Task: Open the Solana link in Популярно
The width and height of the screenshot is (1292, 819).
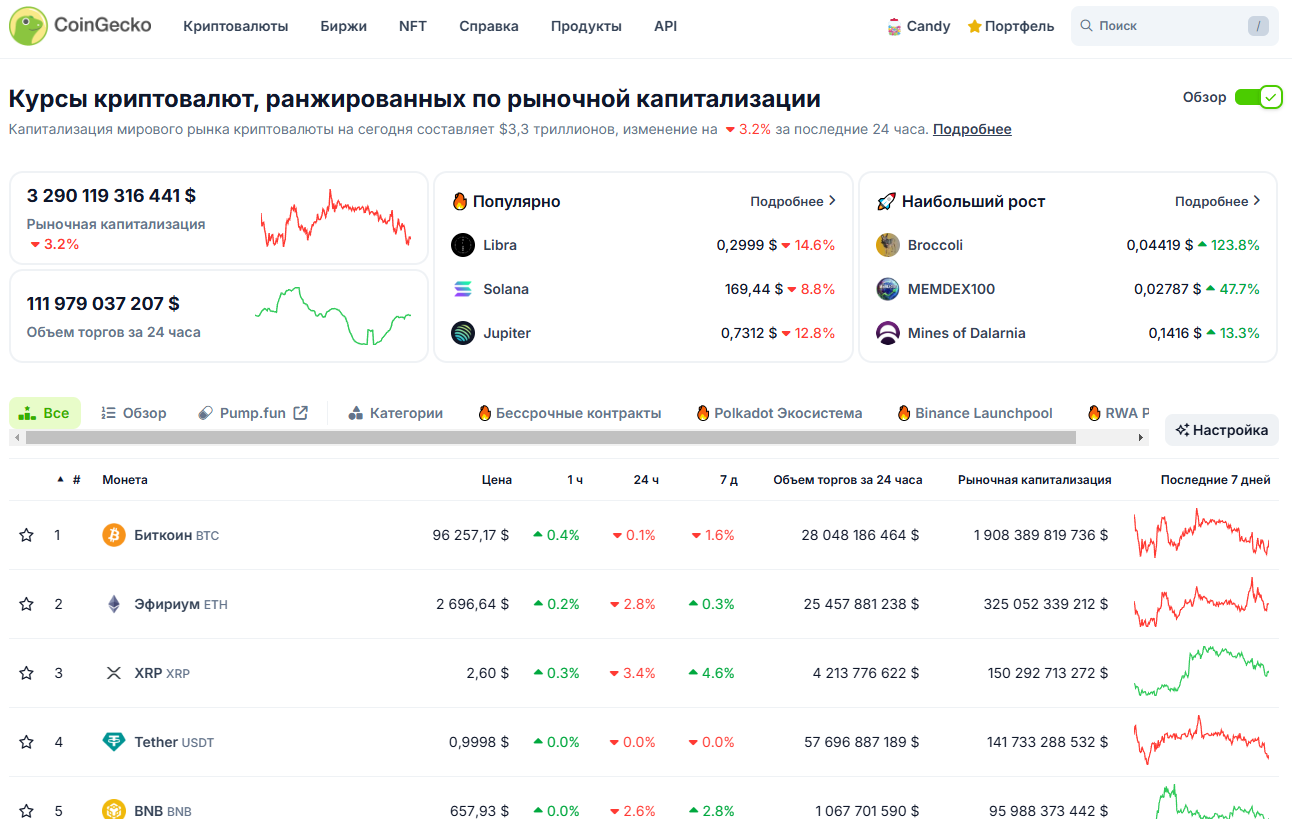Action: [x=506, y=289]
